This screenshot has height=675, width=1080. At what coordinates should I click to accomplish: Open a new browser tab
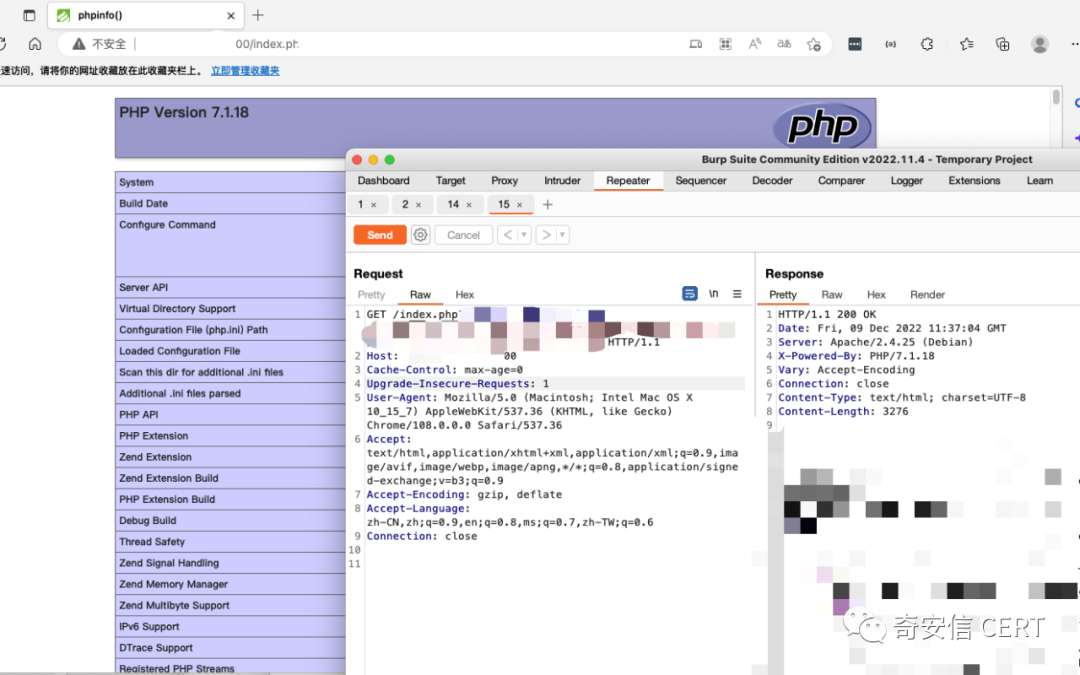(258, 15)
